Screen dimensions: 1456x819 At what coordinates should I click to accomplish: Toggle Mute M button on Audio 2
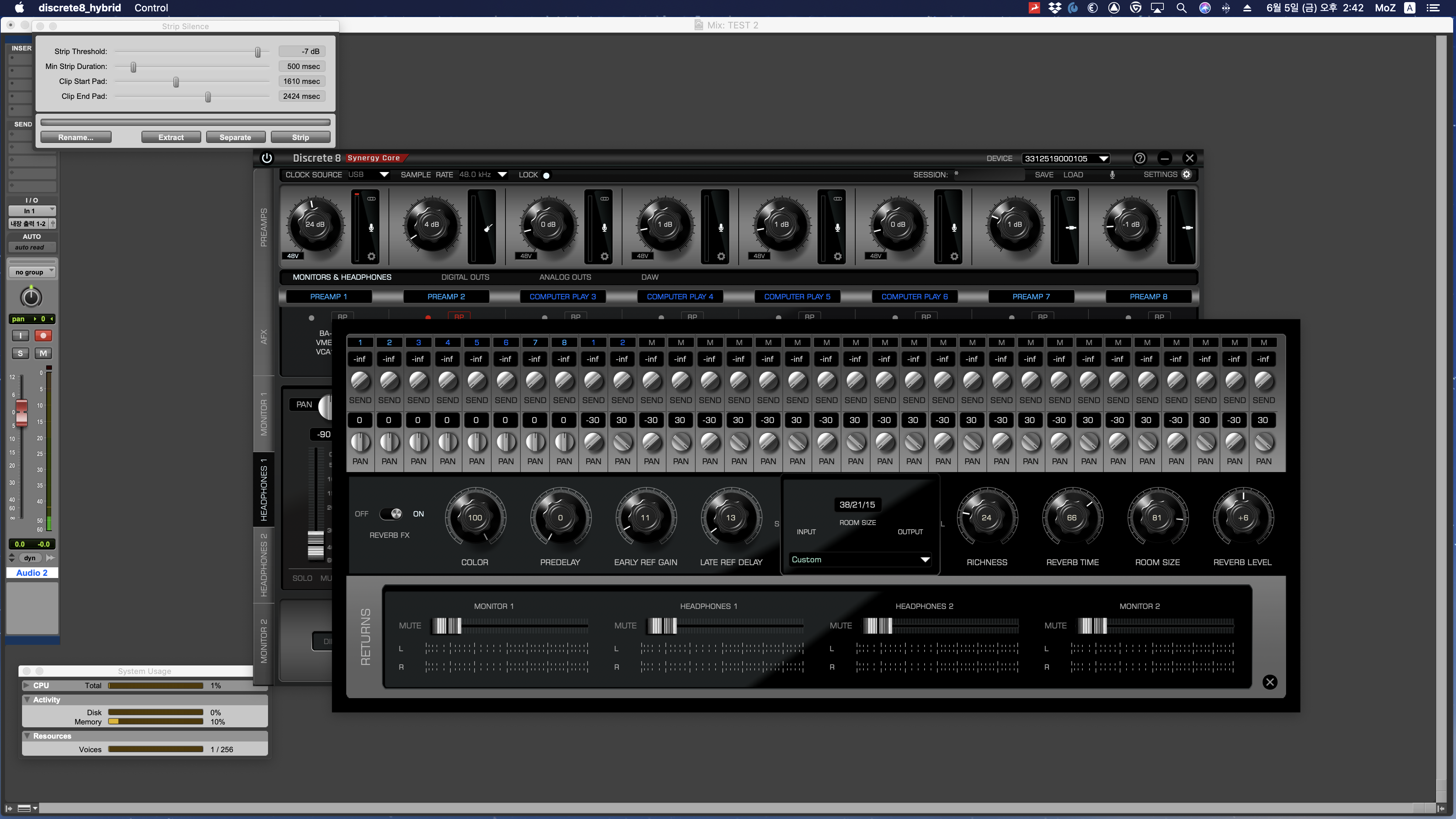(43, 353)
